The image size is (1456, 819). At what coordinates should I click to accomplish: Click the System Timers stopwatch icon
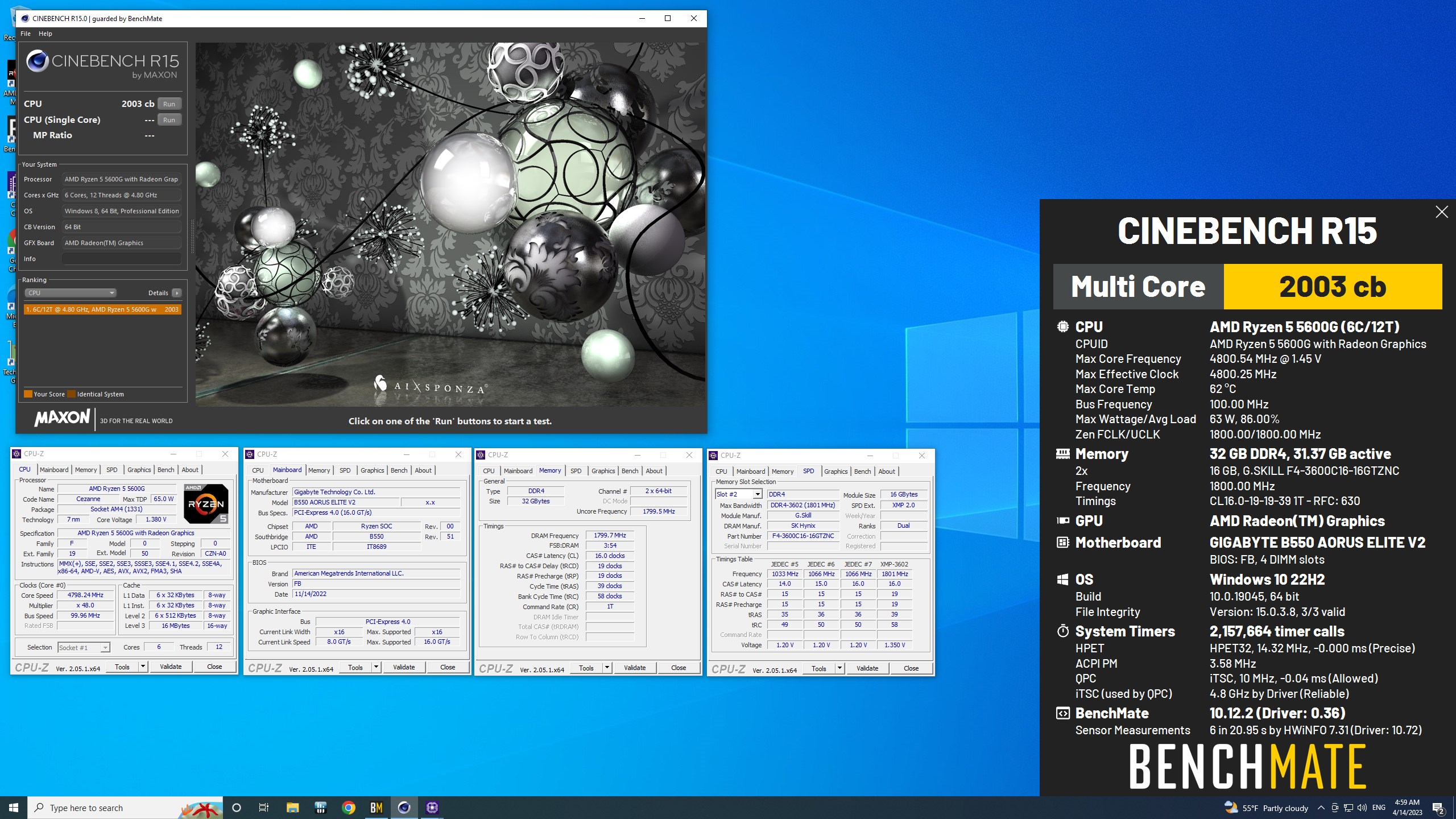click(x=1062, y=631)
